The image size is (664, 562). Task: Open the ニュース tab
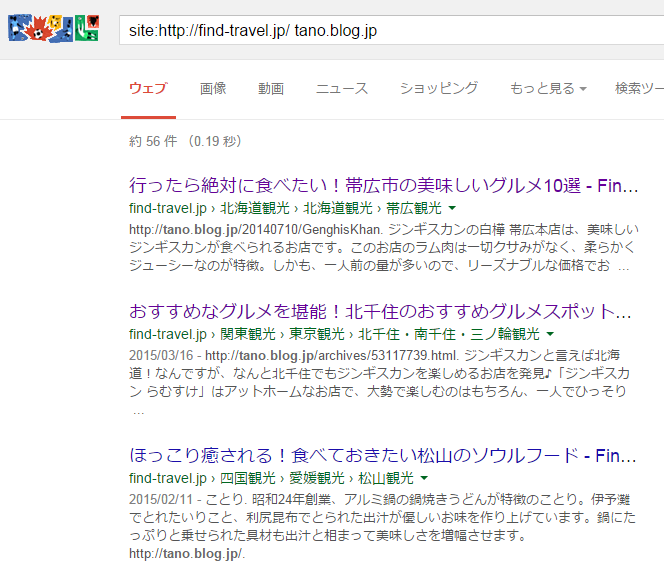tap(342, 89)
